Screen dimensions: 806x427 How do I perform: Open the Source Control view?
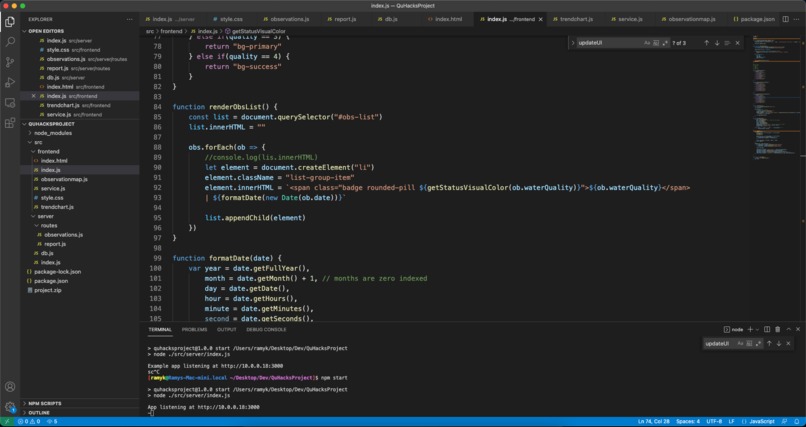(10, 62)
